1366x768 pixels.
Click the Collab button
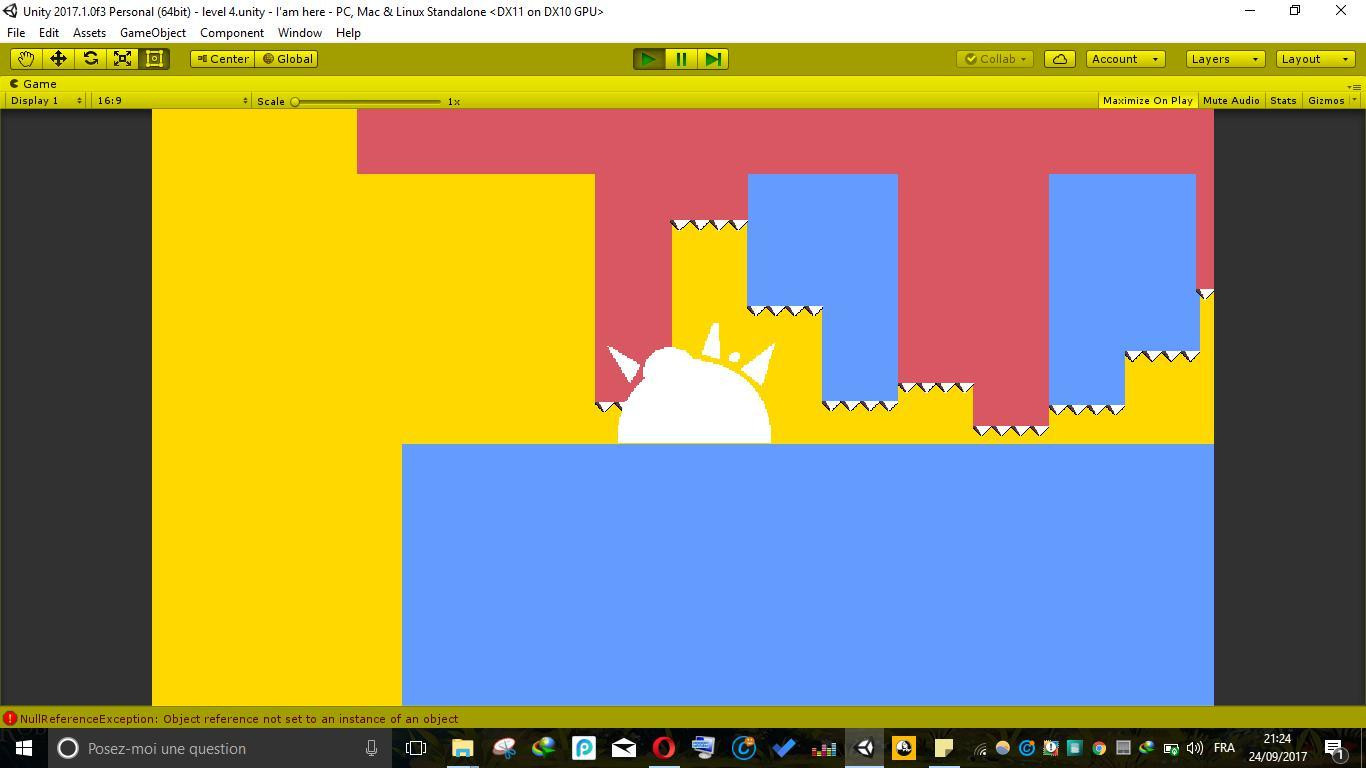(995, 59)
